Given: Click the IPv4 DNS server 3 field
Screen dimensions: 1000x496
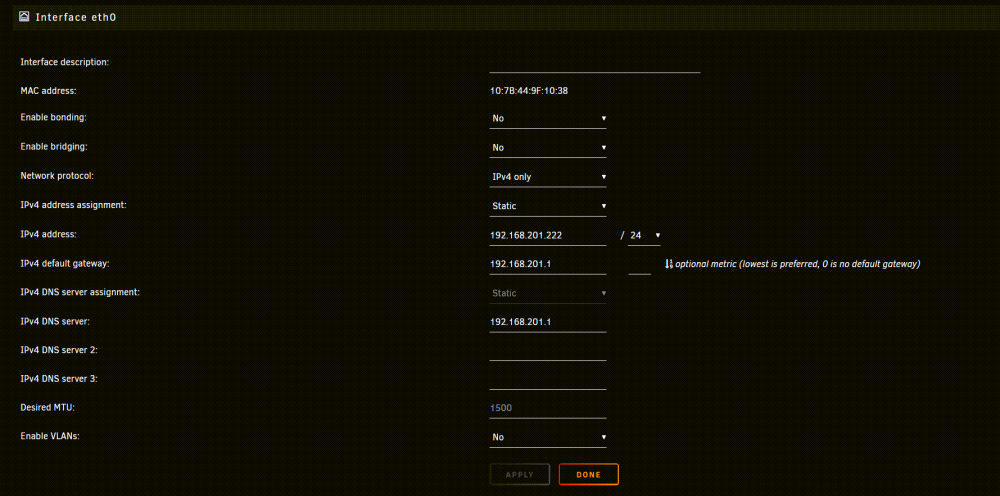Looking at the screenshot, I should [548, 379].
